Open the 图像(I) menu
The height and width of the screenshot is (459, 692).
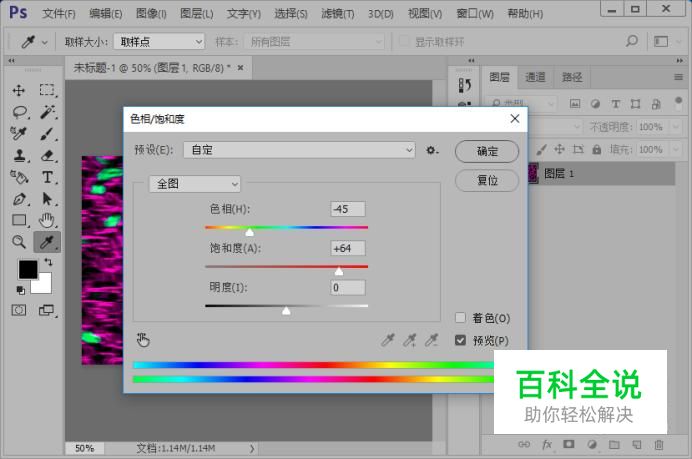click(x=151, y=14)
